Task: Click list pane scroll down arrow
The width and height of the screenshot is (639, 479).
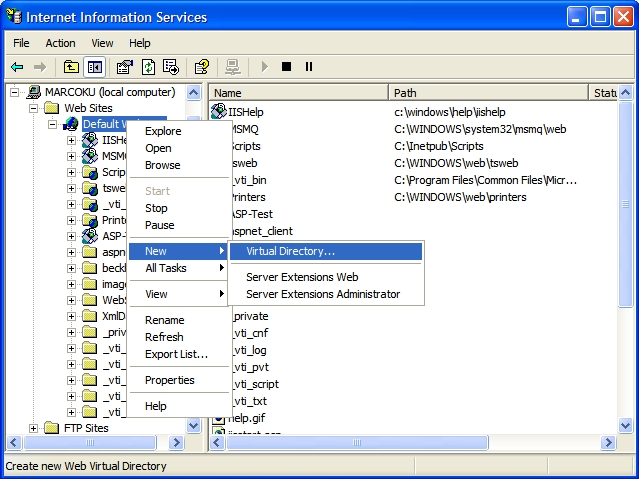Action: click(x=625, y=426)
